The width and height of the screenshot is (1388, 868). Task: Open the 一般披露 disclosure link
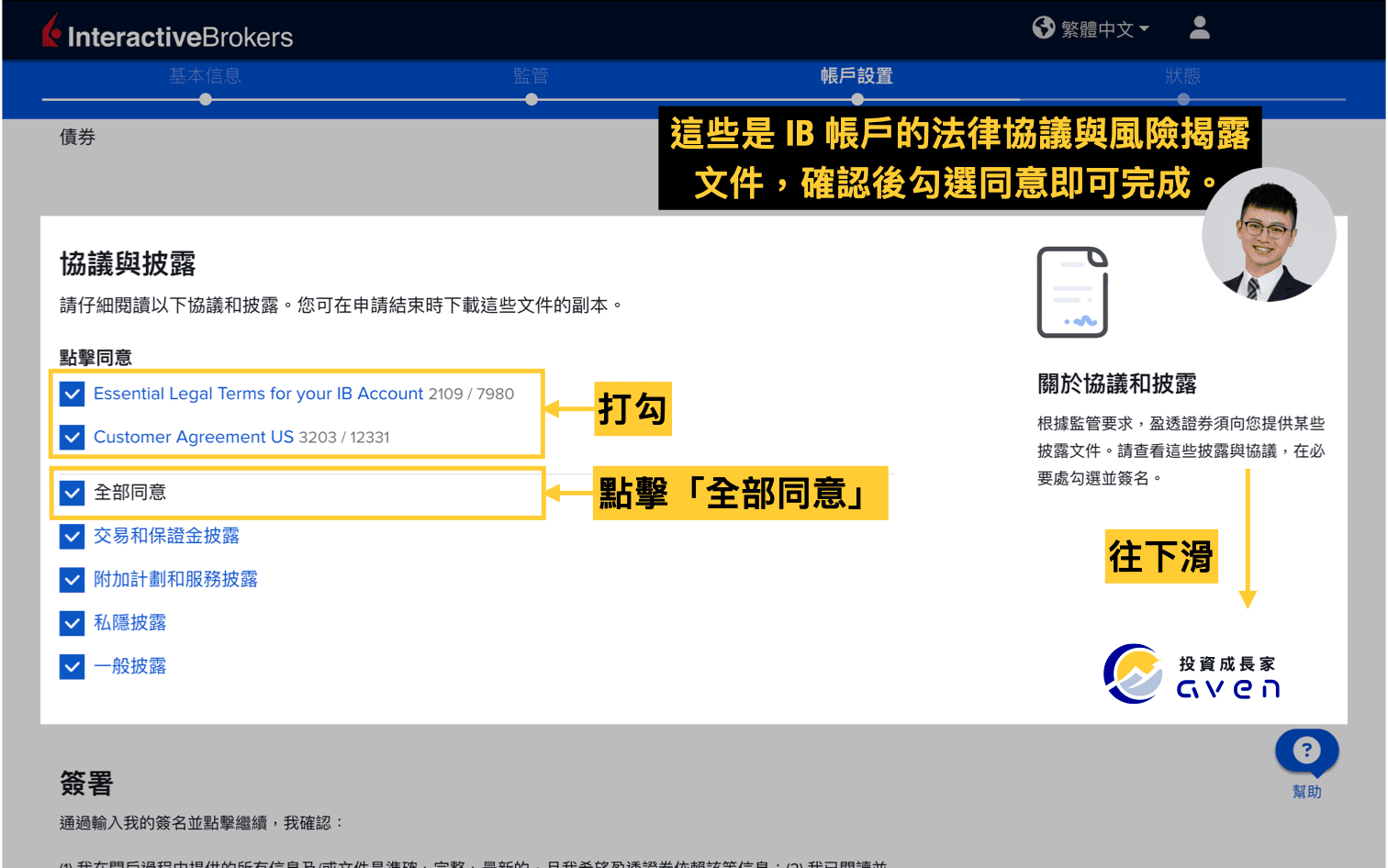131,666
